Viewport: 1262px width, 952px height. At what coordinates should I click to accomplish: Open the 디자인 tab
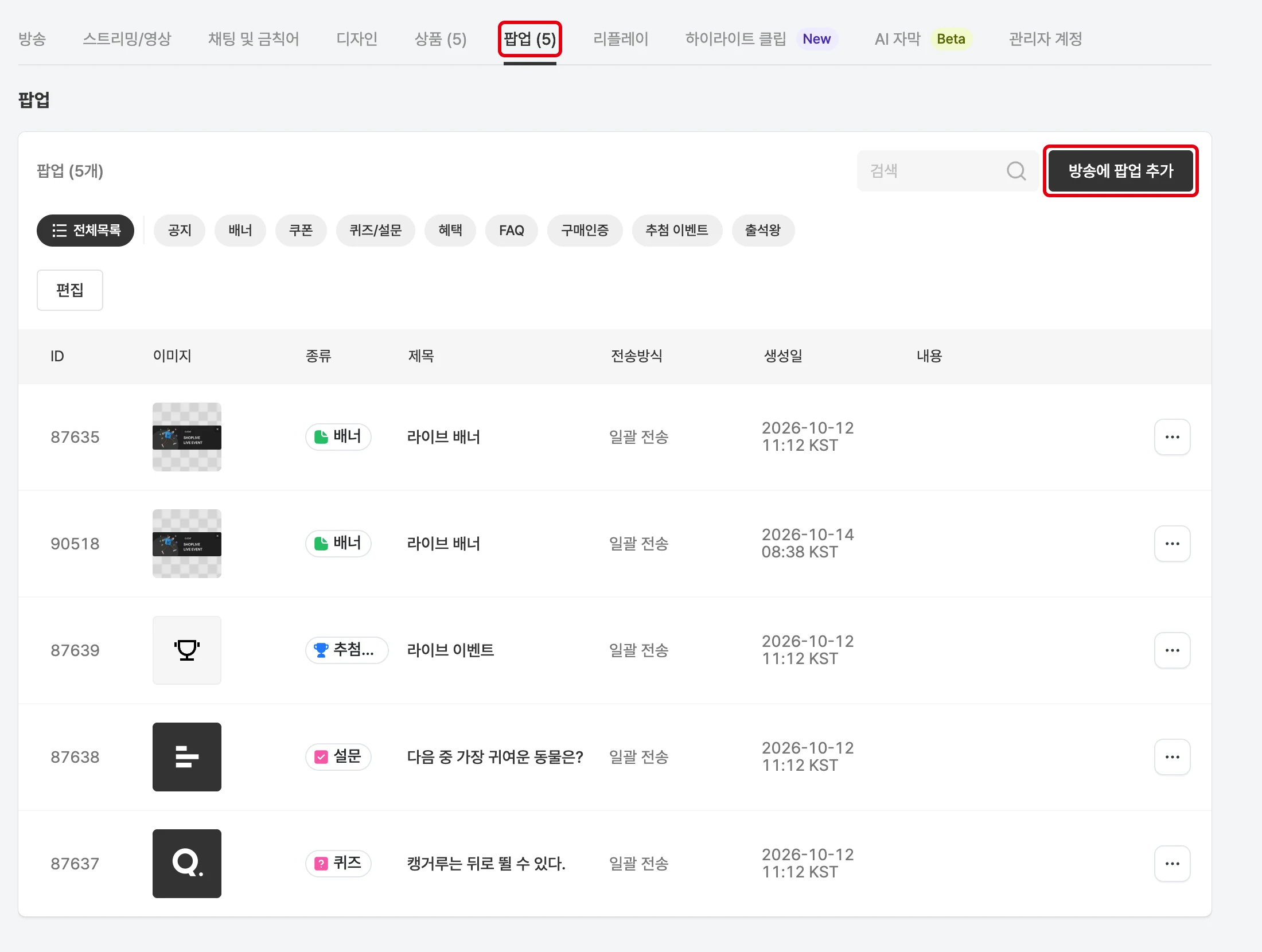tap(357, 39)
